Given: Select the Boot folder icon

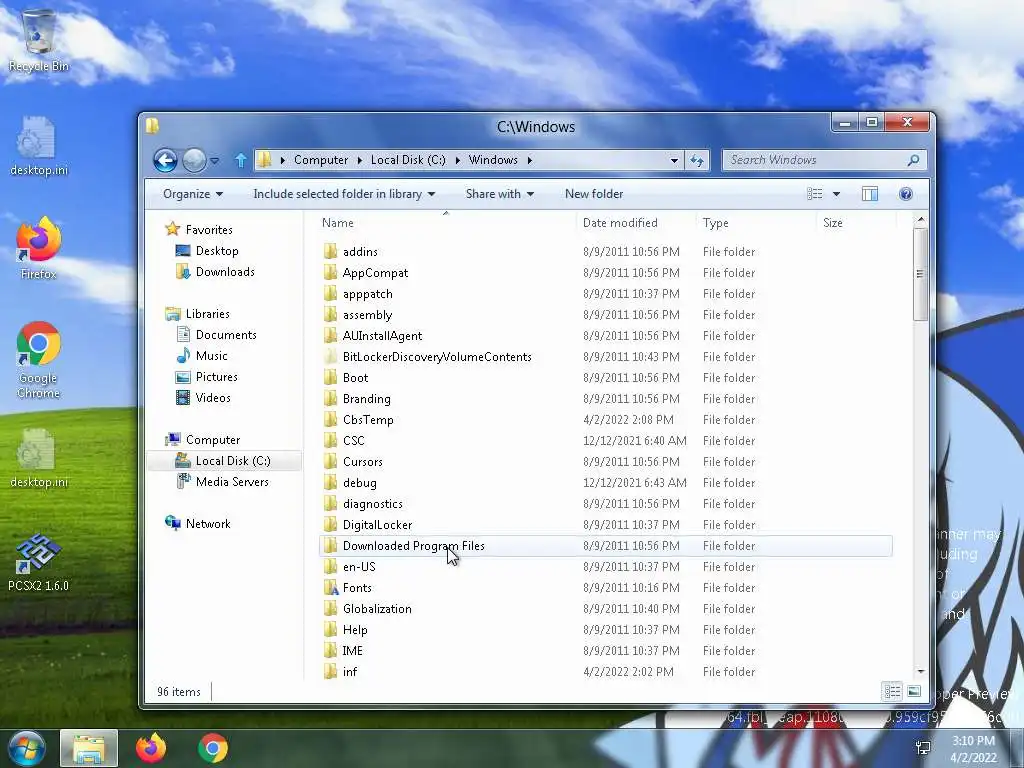Looking at the screenshot, I should [x=330, y=377].
